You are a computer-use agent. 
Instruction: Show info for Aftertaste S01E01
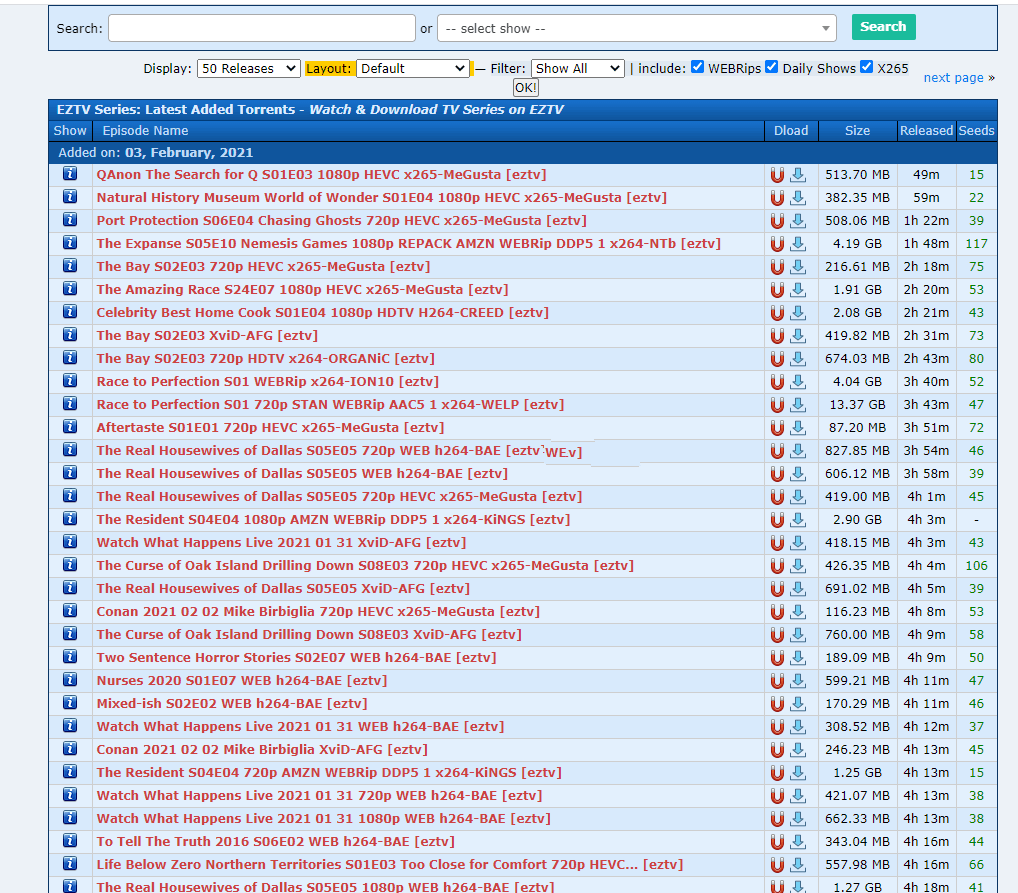click(70, 427)
